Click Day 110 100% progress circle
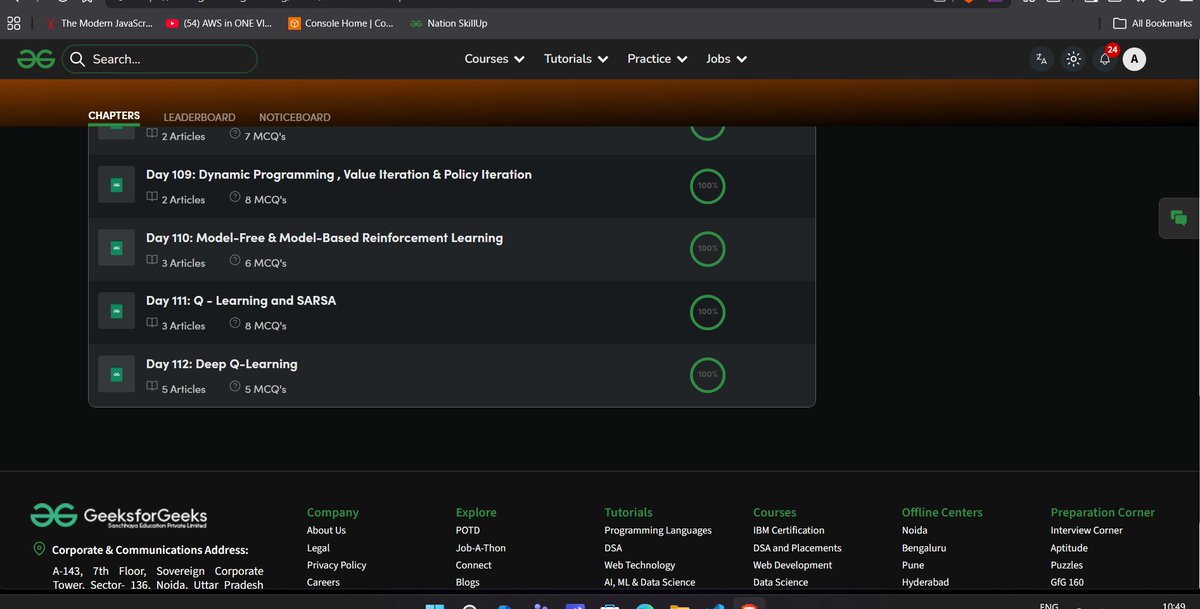This screenshot has height=609, width=1200. [708, 248]
